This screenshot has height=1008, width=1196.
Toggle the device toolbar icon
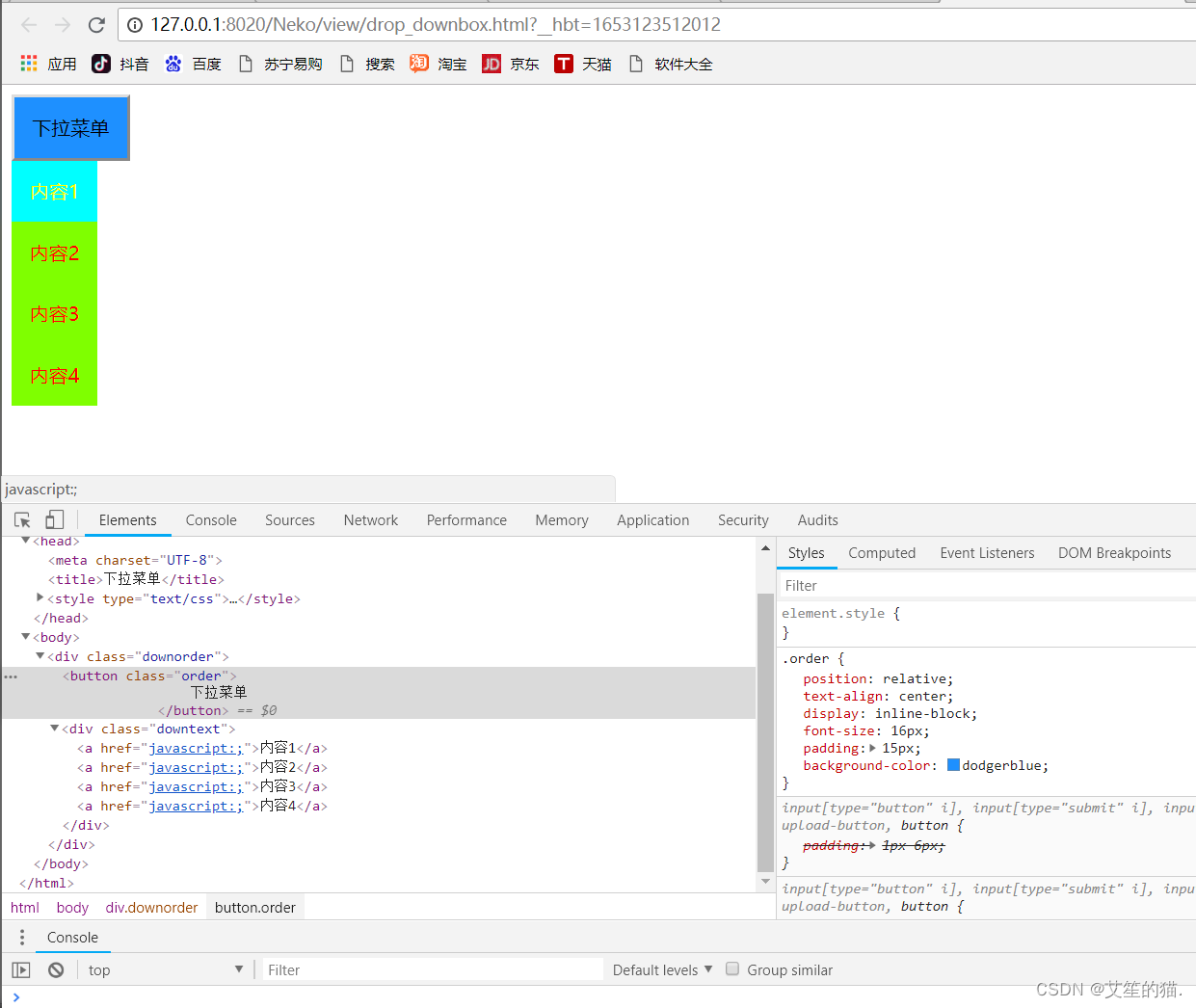pyautogui.click(x=55, y=520)
